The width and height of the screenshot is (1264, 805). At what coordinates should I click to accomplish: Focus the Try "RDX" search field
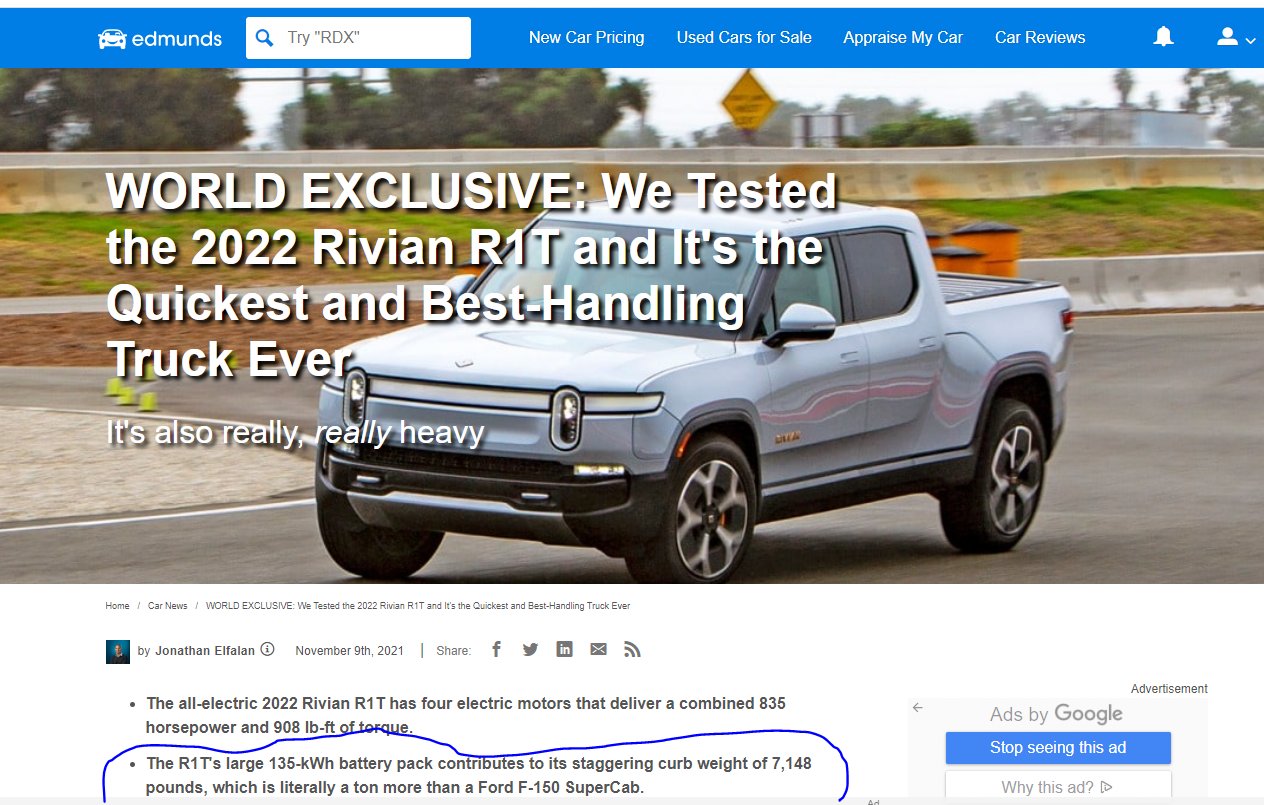click(x=358, y=38)
